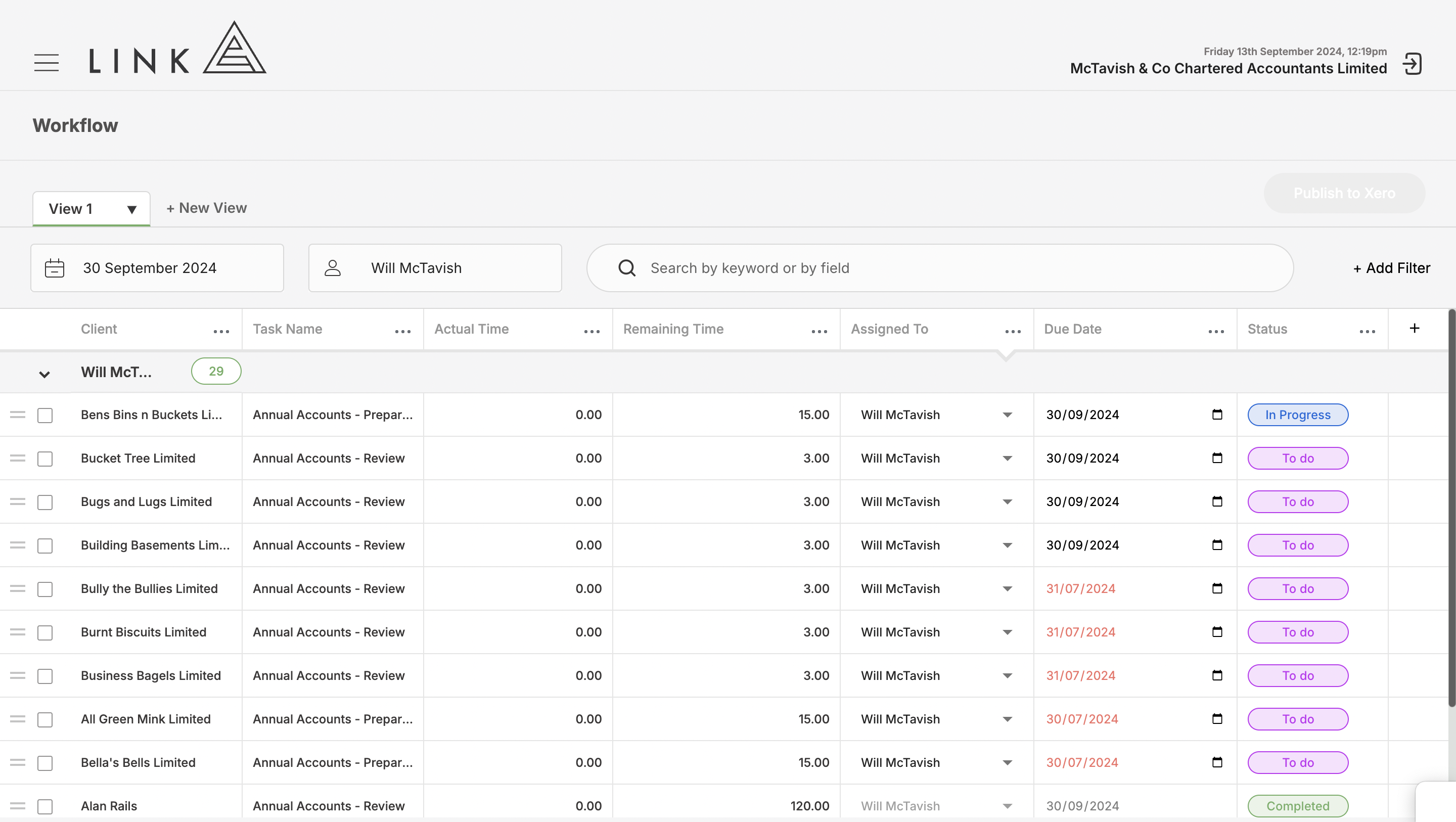Click the search magnifier icon
Screen dimensions: 1456x822
[626, 267]
